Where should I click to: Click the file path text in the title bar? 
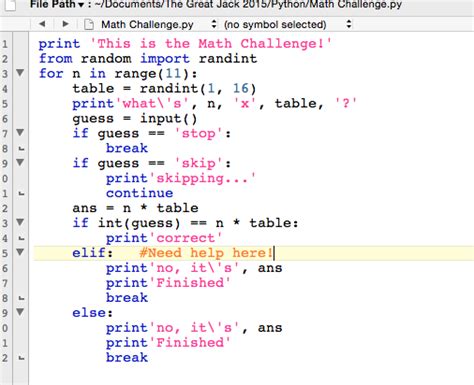[x=248, y=5]
